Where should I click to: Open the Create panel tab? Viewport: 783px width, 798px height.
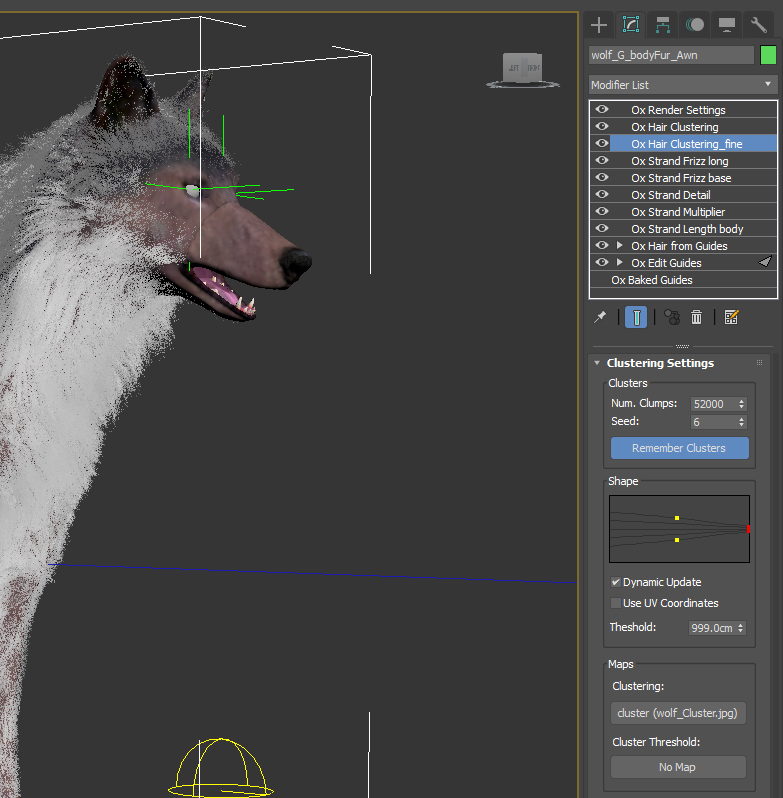coord(599,25)
